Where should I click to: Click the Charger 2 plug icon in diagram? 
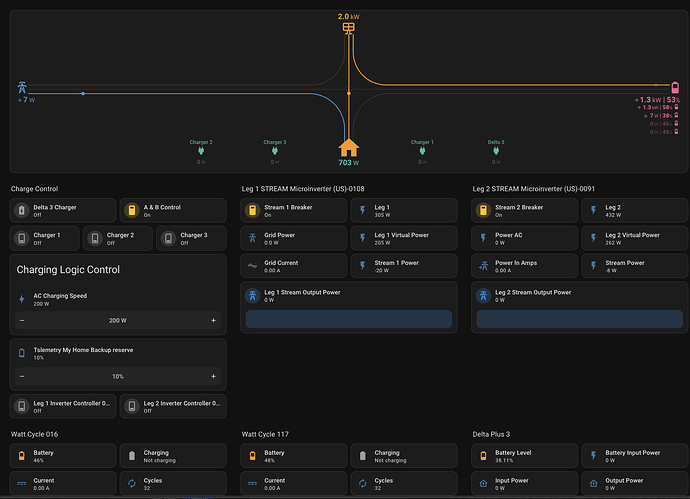point(201,151)
